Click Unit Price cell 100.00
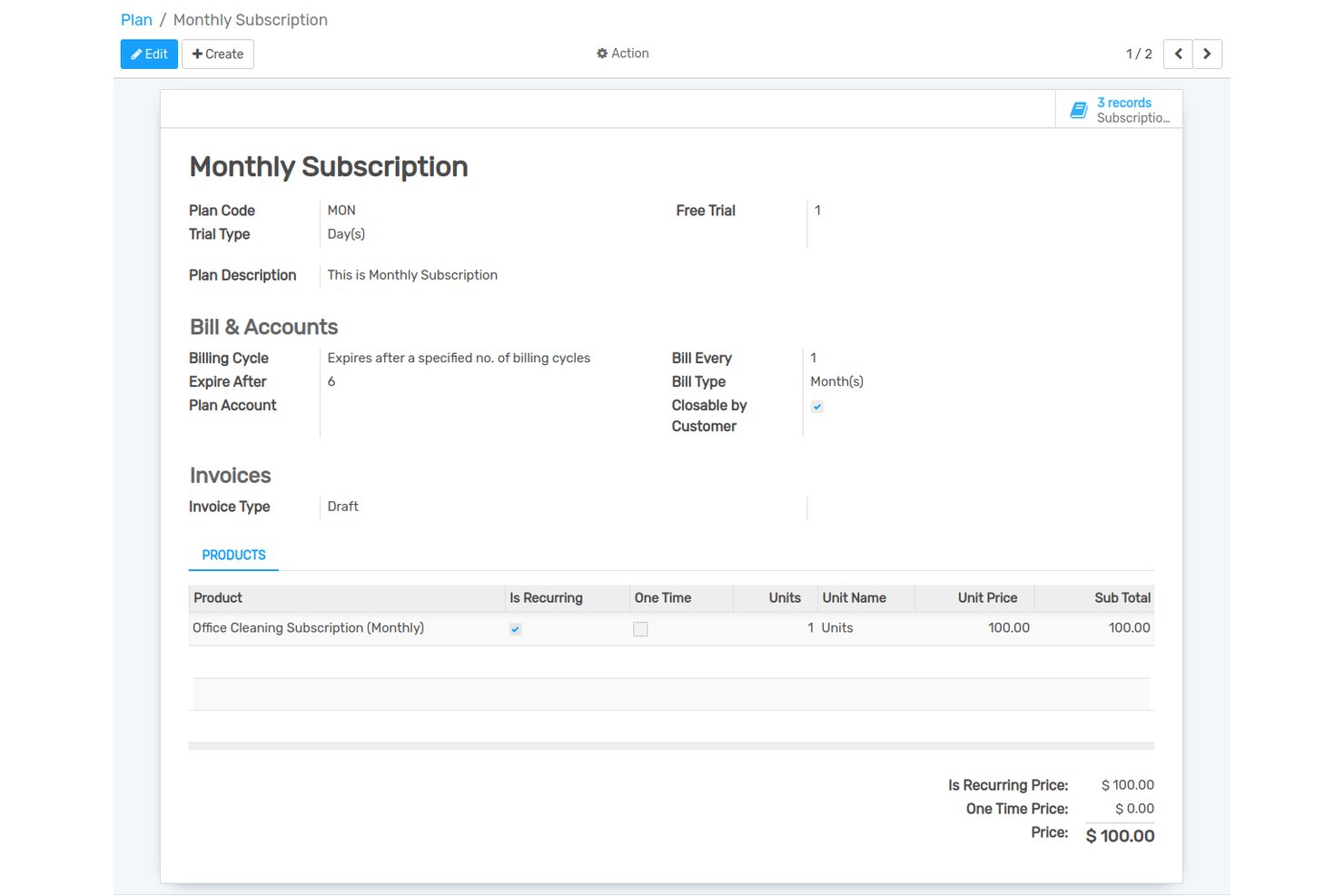The image size is (1344, 896). (x=1009, y=628)
